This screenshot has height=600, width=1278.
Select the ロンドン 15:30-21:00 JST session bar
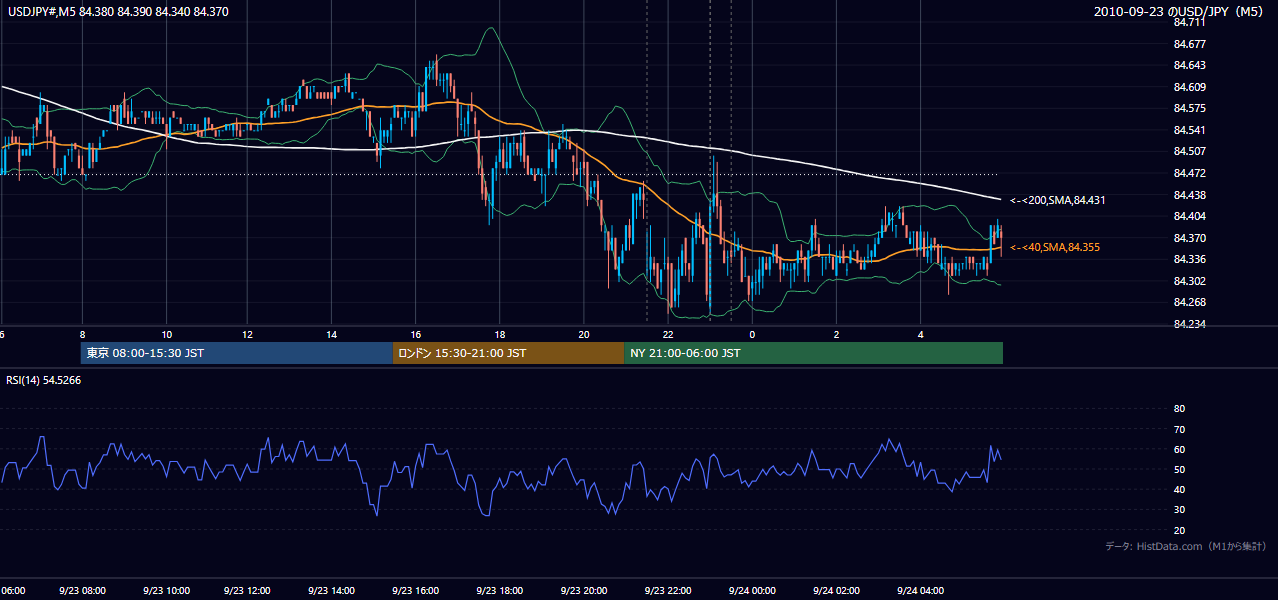click(508, 353)
